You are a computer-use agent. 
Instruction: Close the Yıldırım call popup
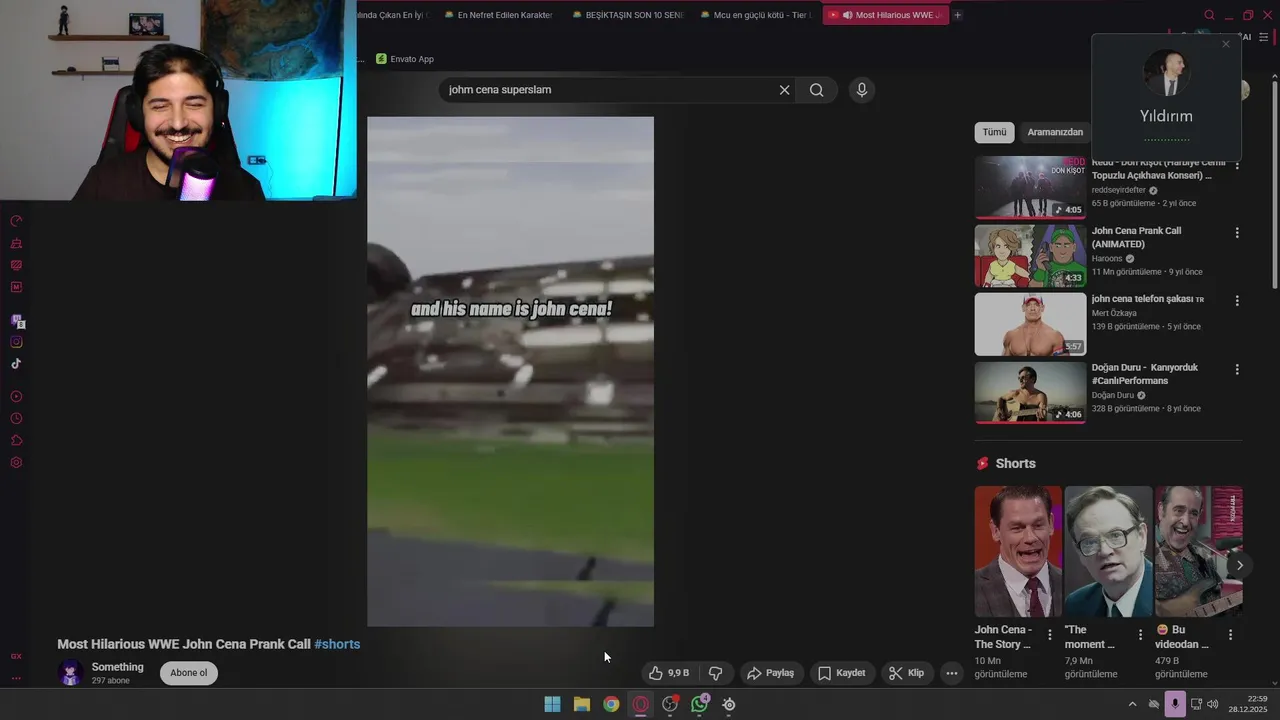1226,44
